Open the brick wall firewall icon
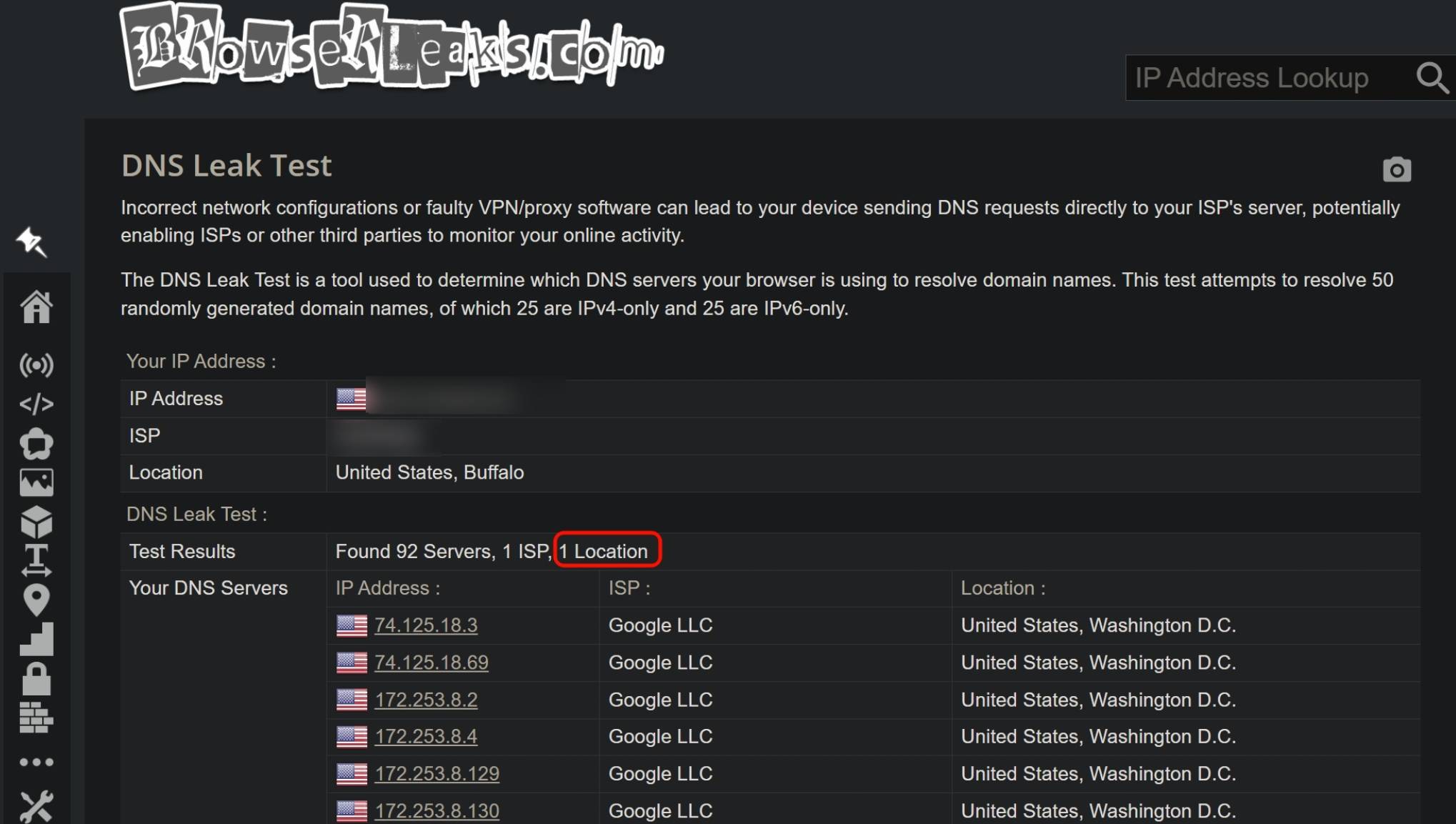Viewport: 1456px width, 824px height. tap(36, 717)
